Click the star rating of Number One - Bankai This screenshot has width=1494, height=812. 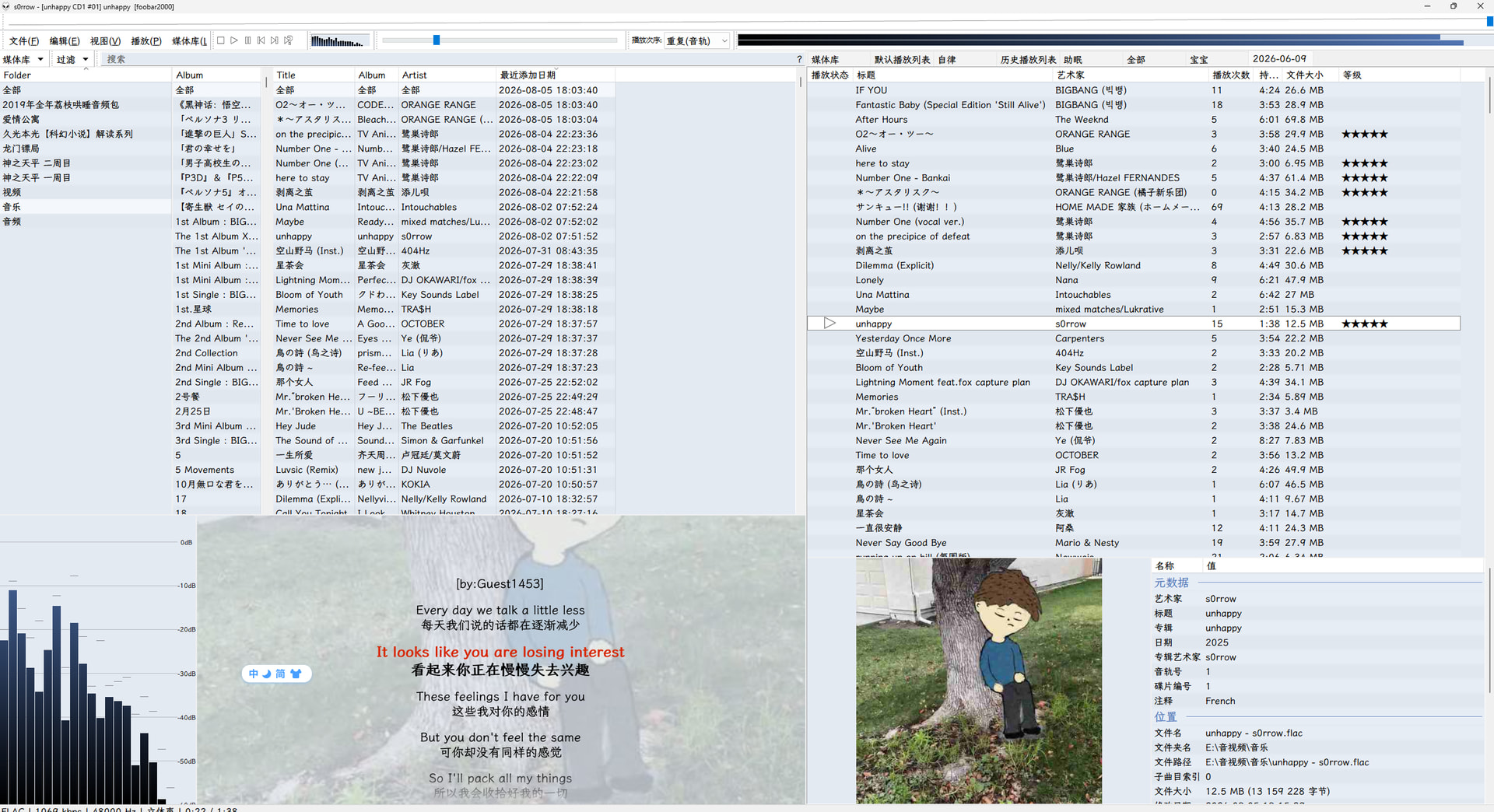click(x=1365, y=178)
